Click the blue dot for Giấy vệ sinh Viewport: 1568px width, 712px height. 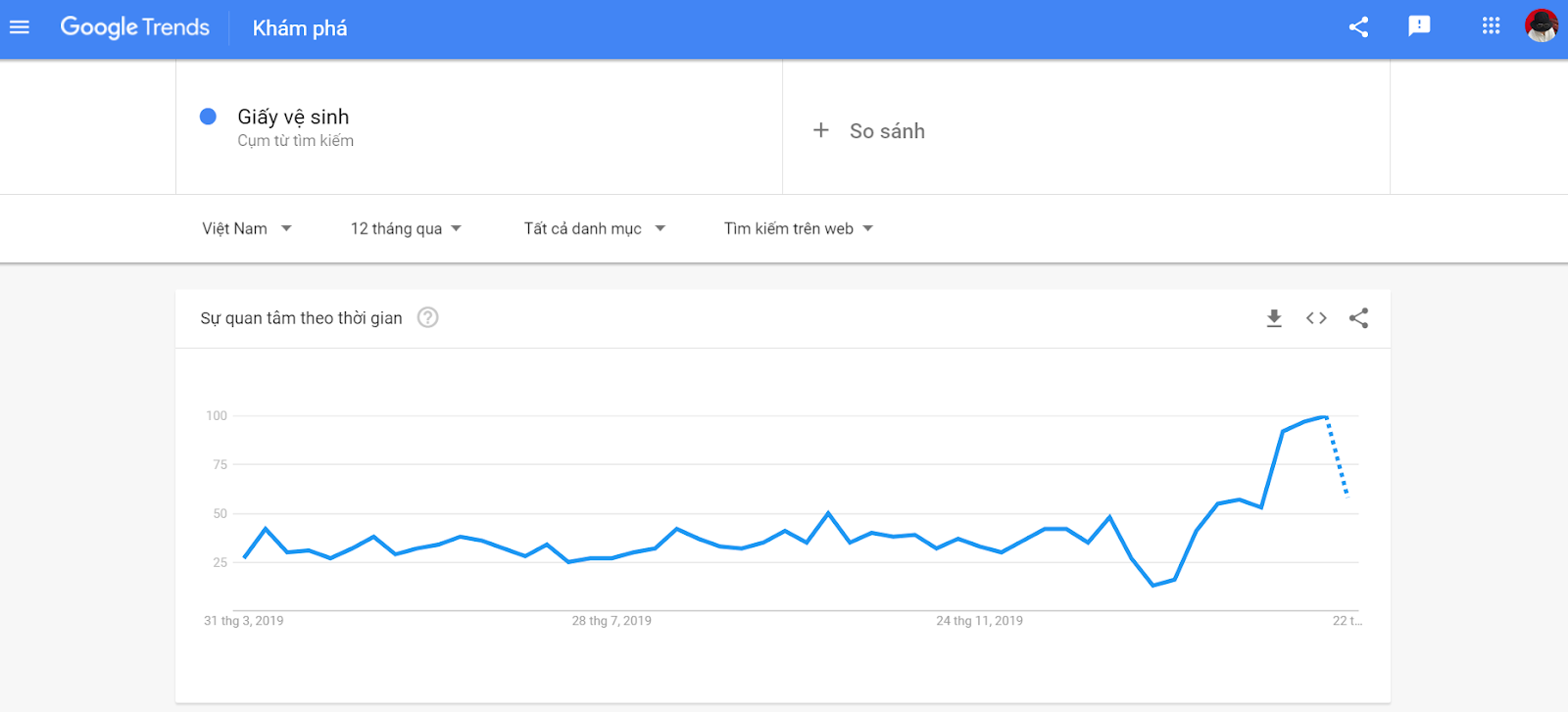point(208,117)
